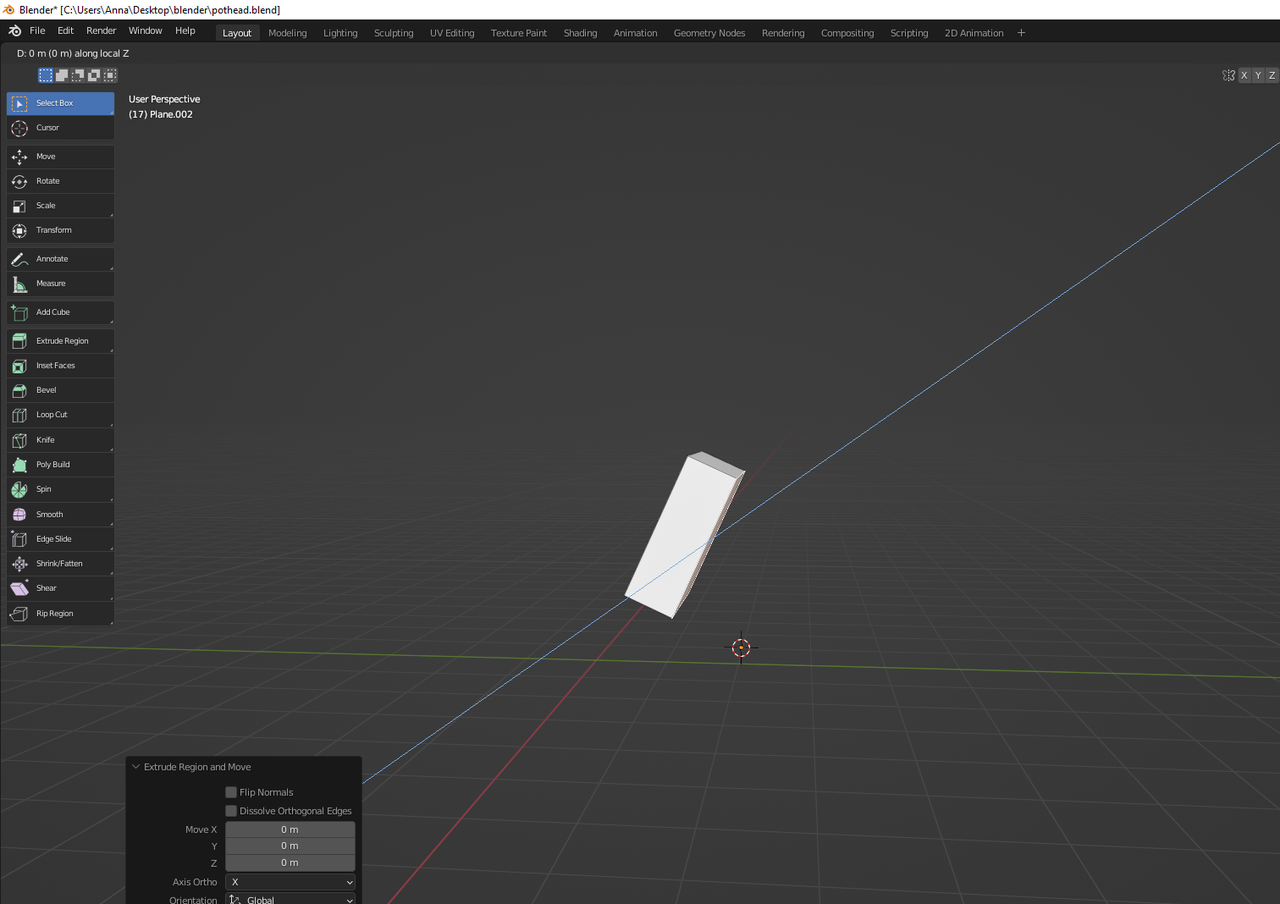Viewport: 1280px width, 904px height.
Task: Open the Blender logo app menu
Action: click(x=14, y=32)
